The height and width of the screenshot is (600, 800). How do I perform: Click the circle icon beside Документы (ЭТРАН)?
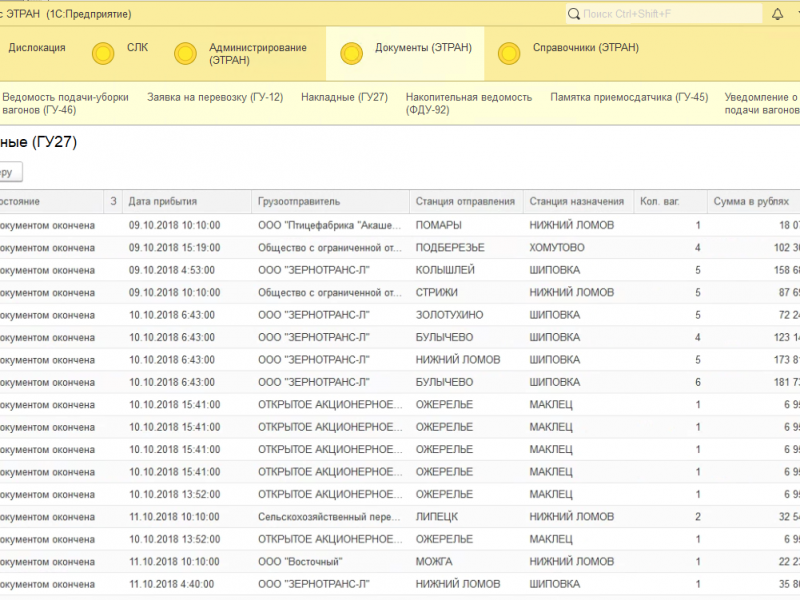click(x=352, y=53)
